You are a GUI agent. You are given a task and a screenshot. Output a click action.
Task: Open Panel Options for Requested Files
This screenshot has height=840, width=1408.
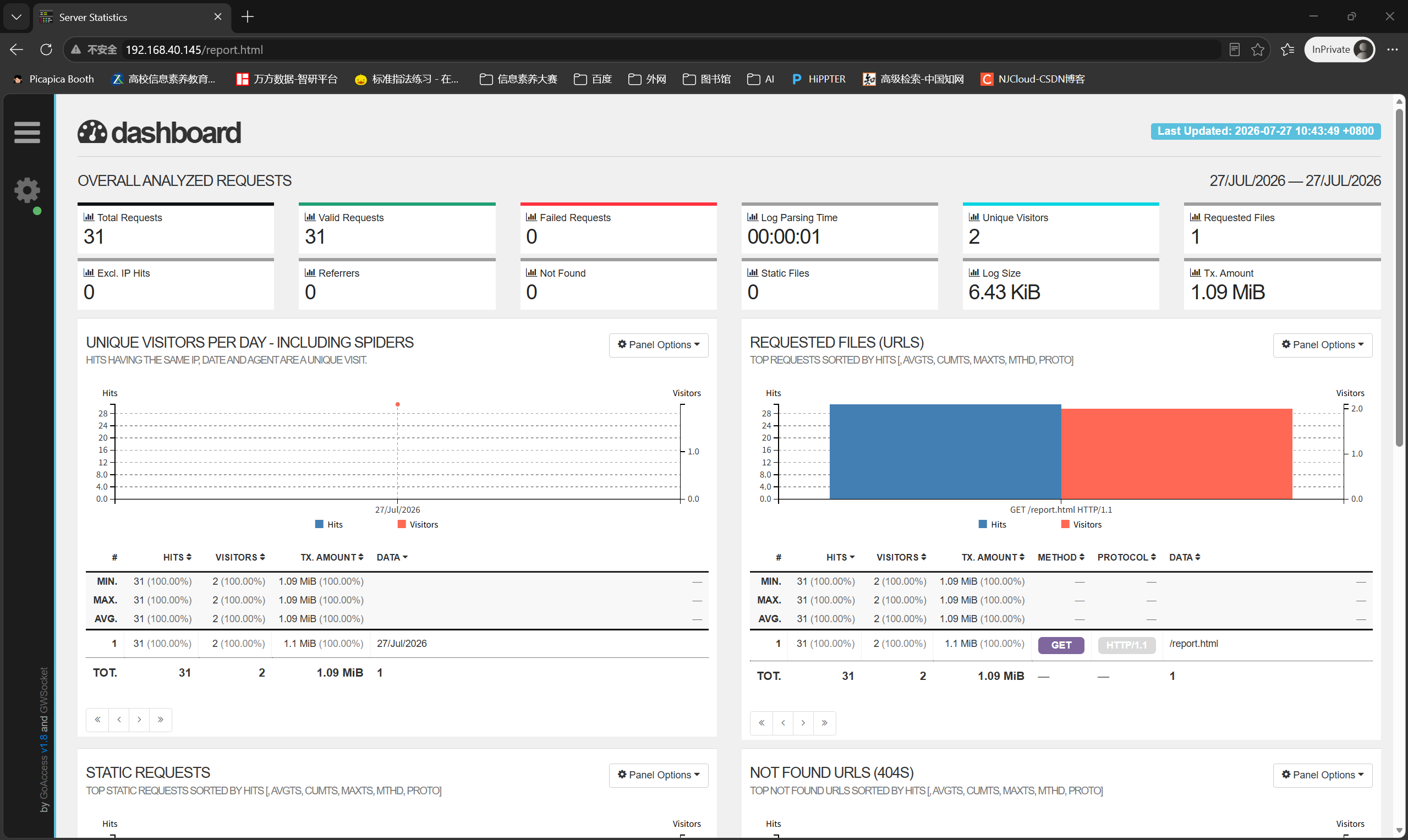pyautogui.click(x=1323, y=345)
